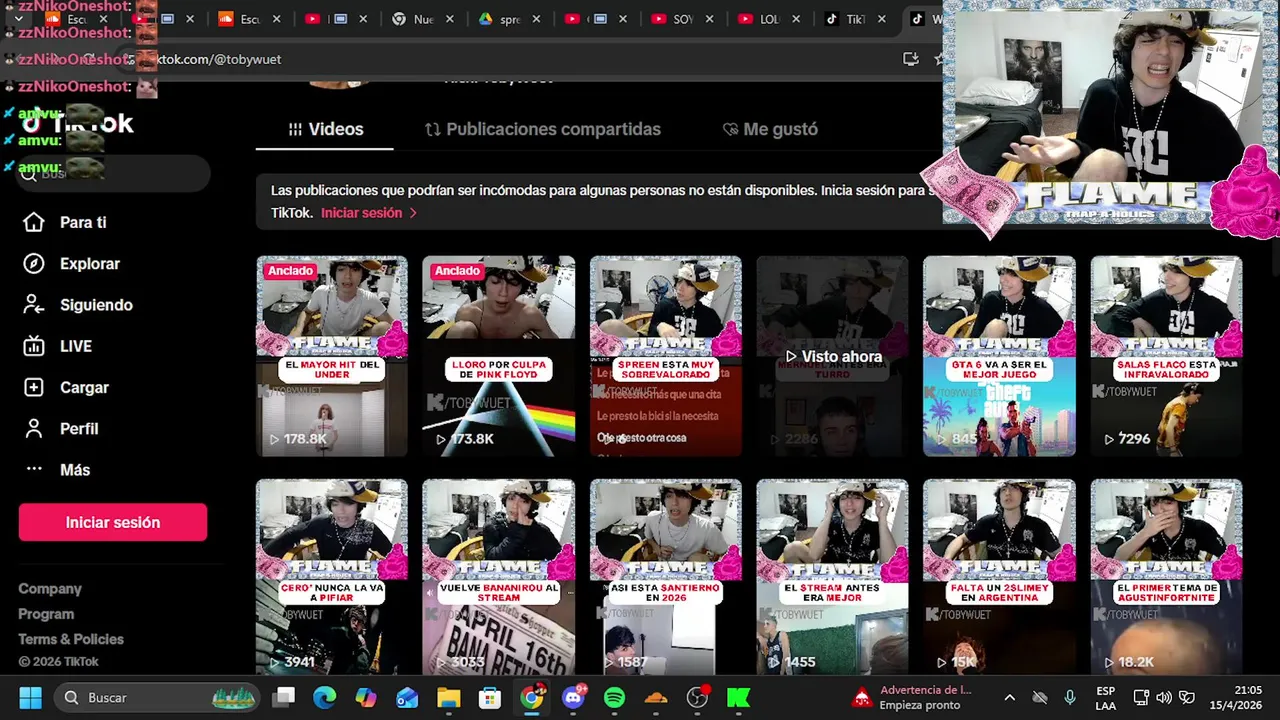Switch to the Me gustó tab
This screenshot has height=720, width=1280.
click(770, 129)
